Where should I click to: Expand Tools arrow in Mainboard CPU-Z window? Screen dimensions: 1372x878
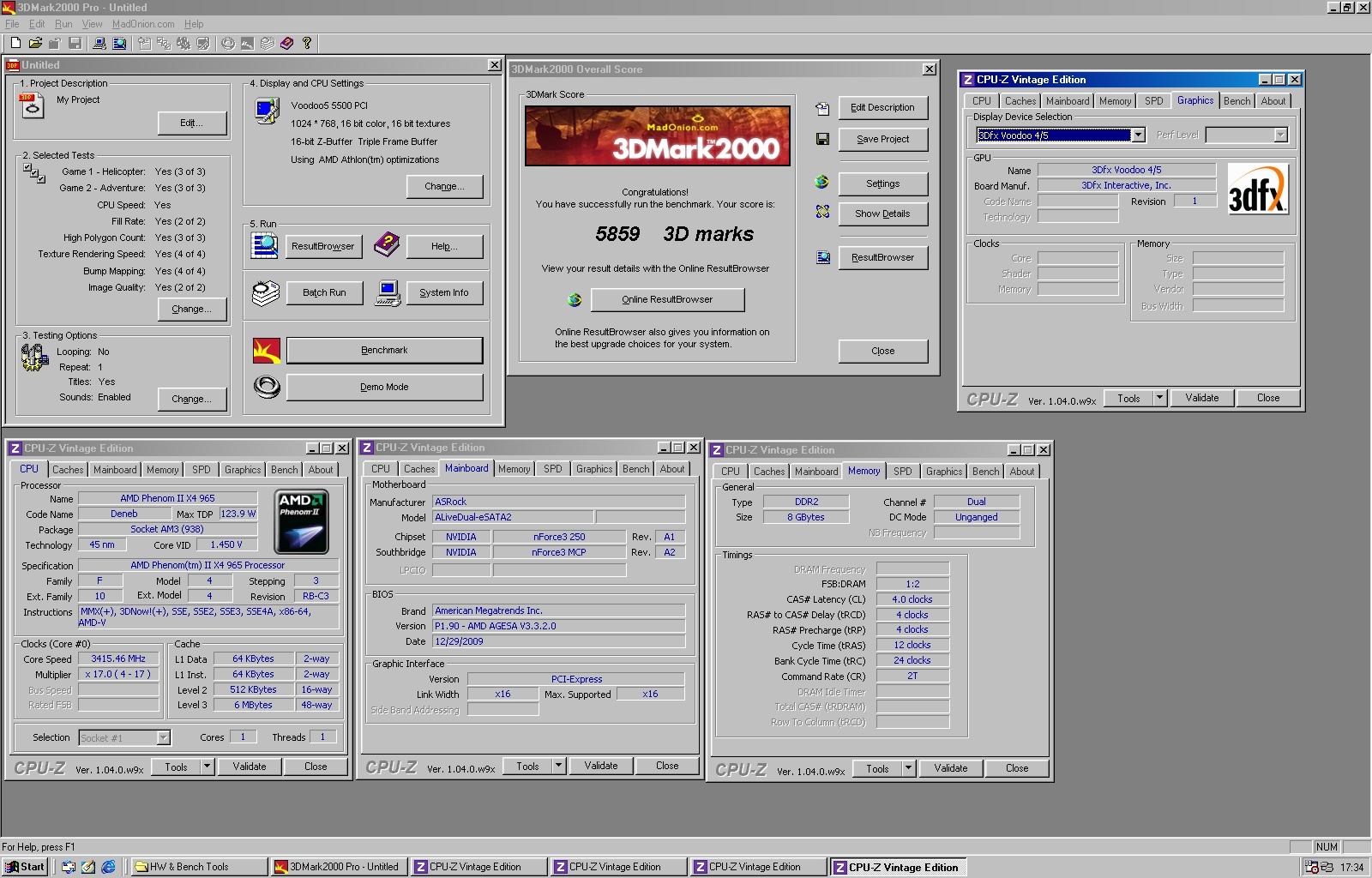tap(558, 766)
